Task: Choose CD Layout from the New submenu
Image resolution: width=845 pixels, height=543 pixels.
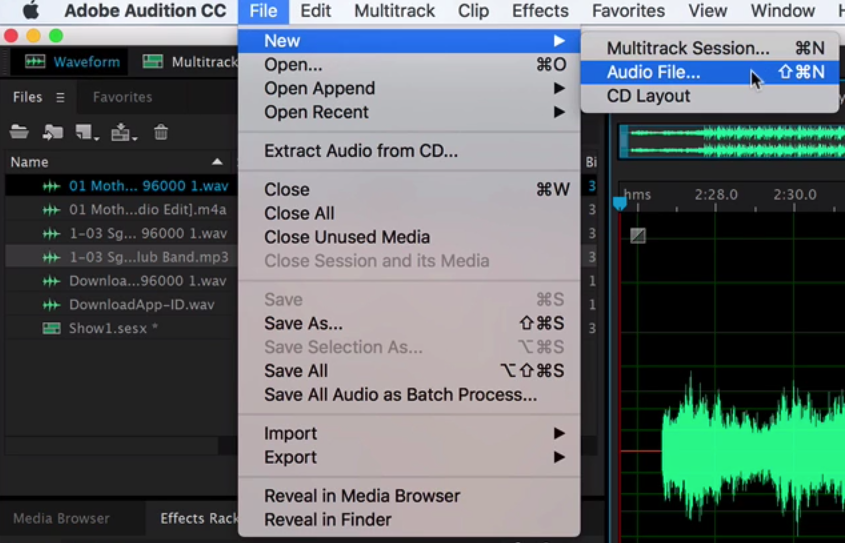Action: tap(710, 95)
